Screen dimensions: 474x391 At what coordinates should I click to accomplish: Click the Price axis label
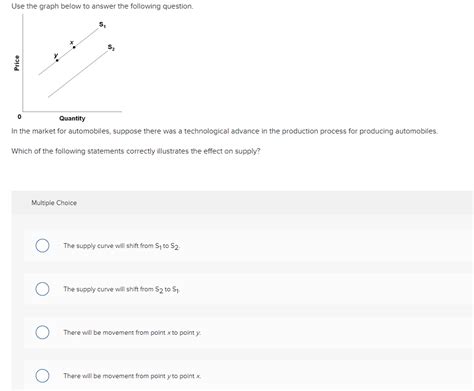[17, 63]
